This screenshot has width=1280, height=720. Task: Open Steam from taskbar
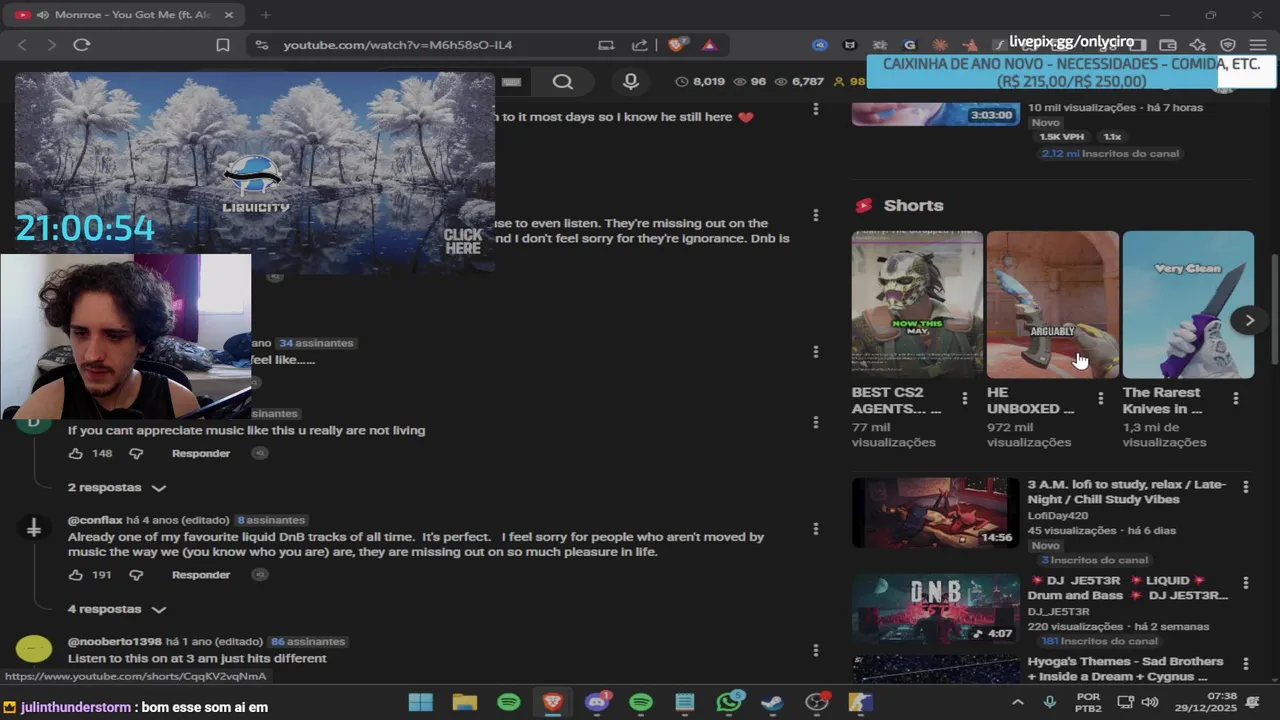coord(772,702)
